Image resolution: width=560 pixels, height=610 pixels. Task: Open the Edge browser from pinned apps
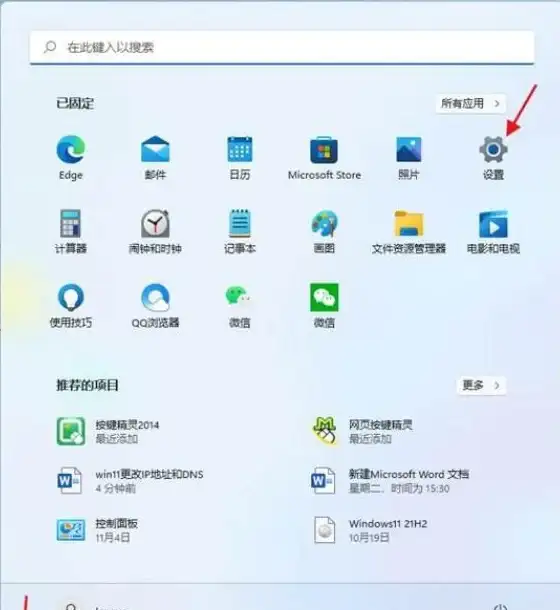(70, 157)
